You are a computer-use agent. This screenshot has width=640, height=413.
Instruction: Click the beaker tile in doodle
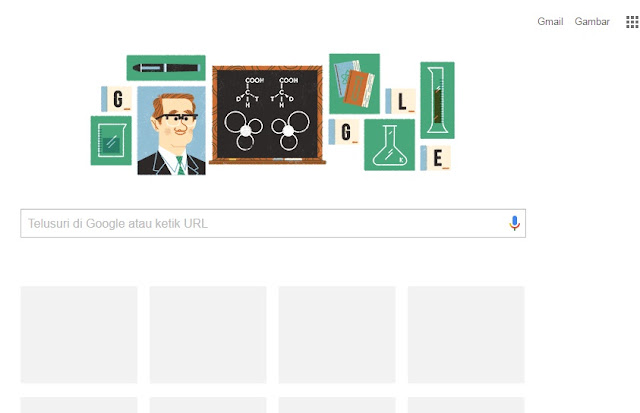111,141
